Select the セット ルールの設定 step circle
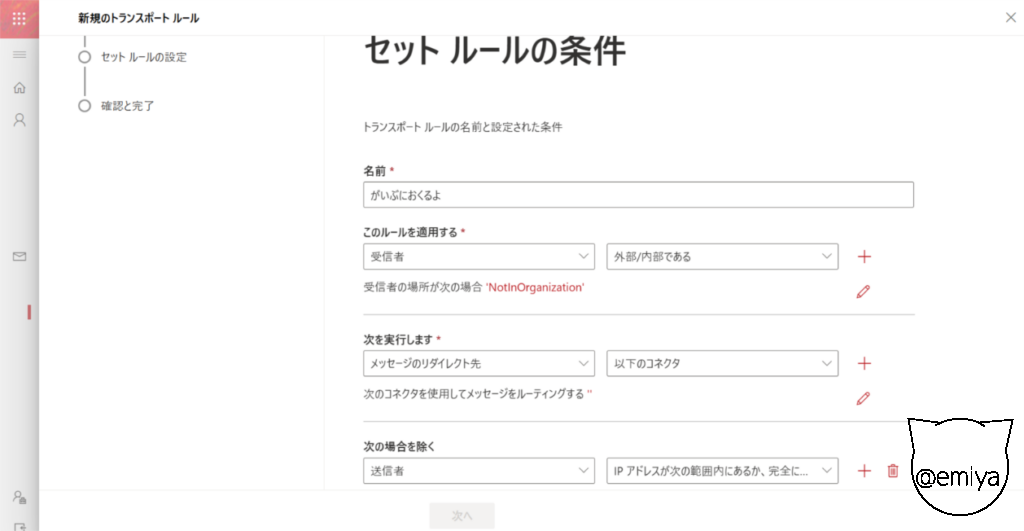1024x531 pixels. tap(85, 57)
